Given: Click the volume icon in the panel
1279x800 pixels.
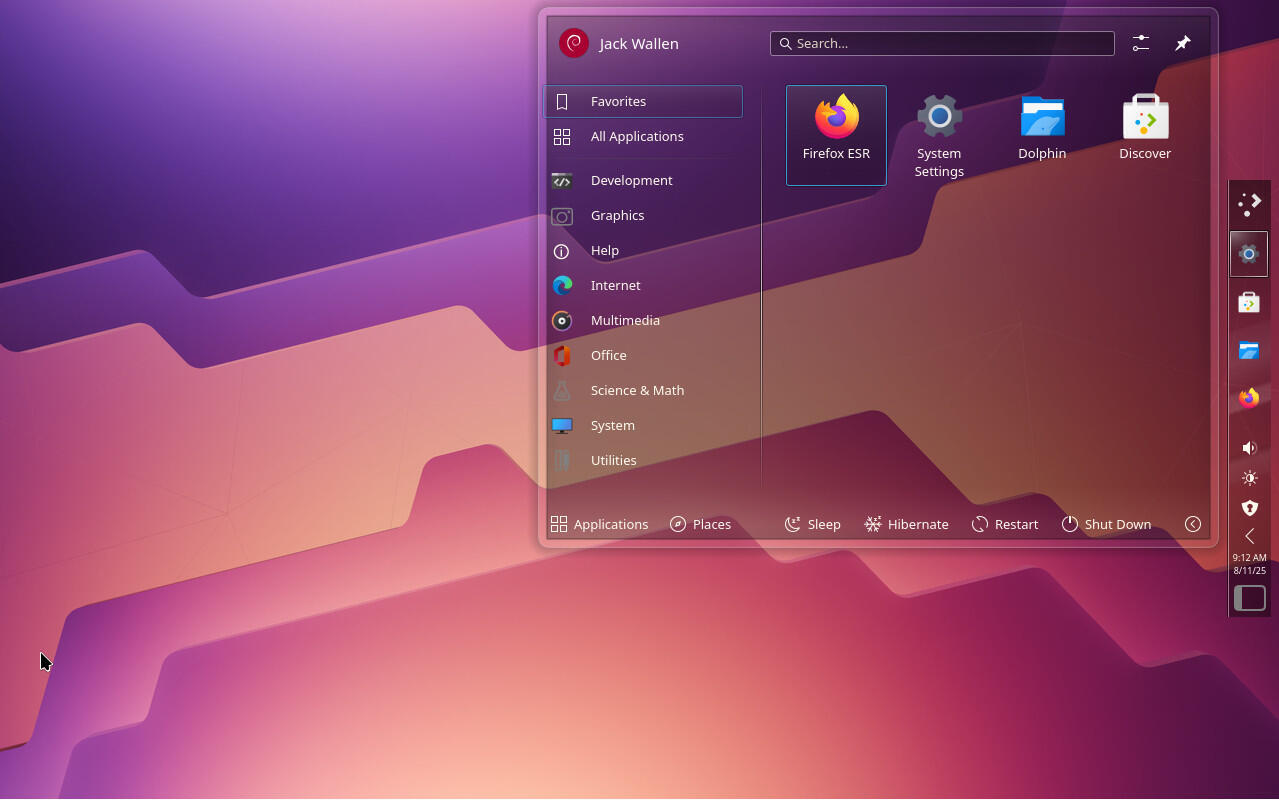Looking at the screenshot, I should coord(1248,447).
